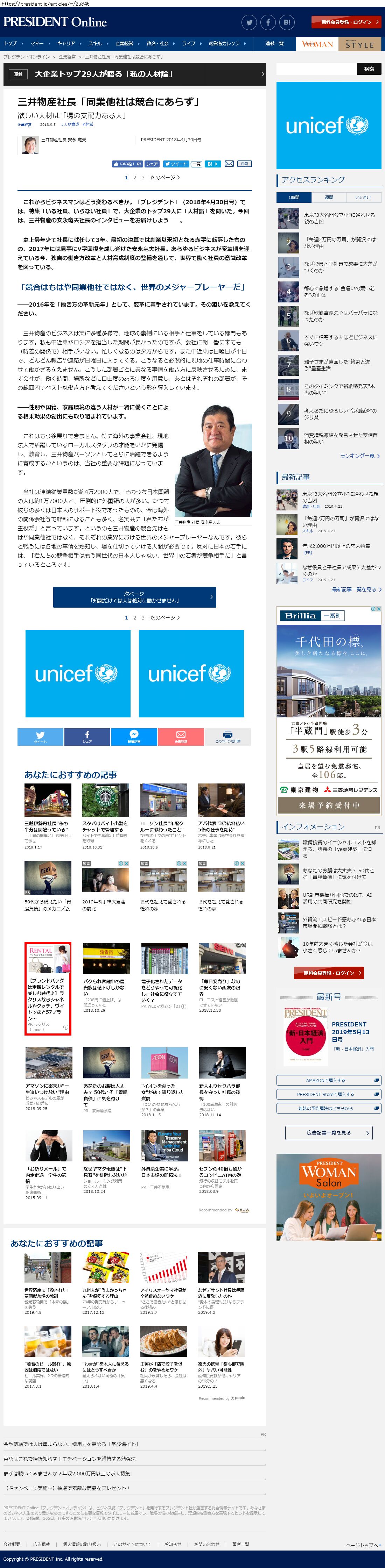Click the Facebook シェア bar below the article
Viewport: 385px width, 1568px height.
point(87,737)
